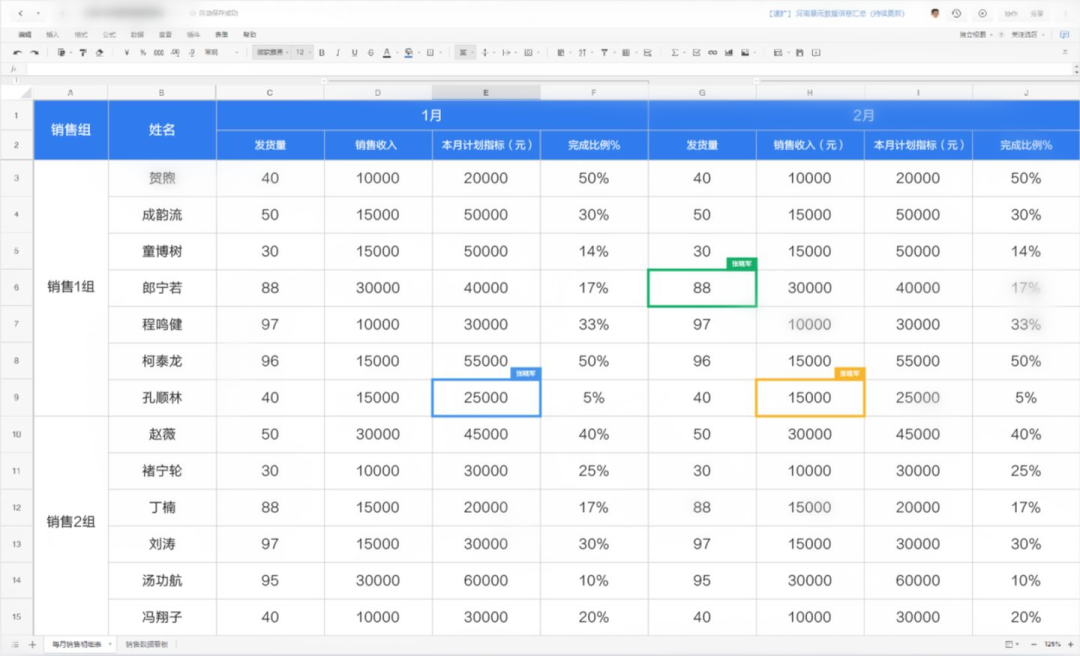
Task: Select the 1月 header cell
Action: click(x=432, y=115)
